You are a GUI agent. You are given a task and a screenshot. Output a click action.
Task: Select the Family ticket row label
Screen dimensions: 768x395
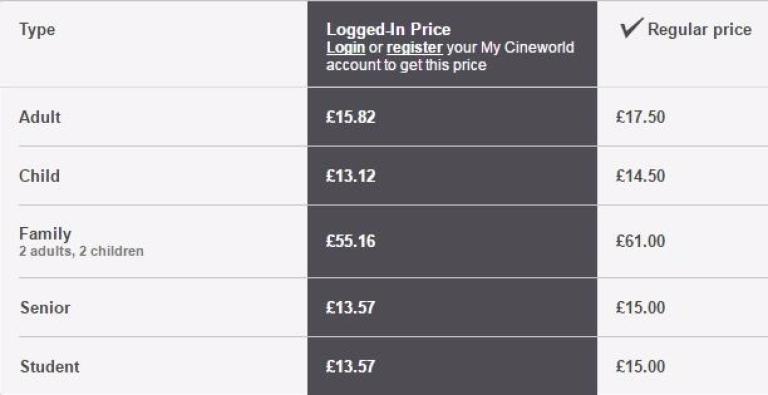[45, 234]
